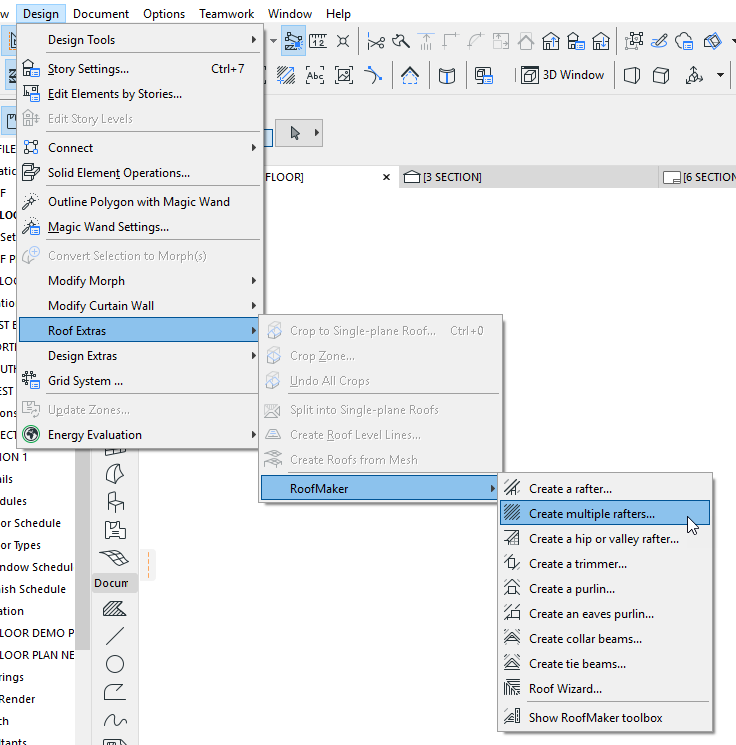Select the Shell tool in toolbox
736x745 pixels.
115,474
